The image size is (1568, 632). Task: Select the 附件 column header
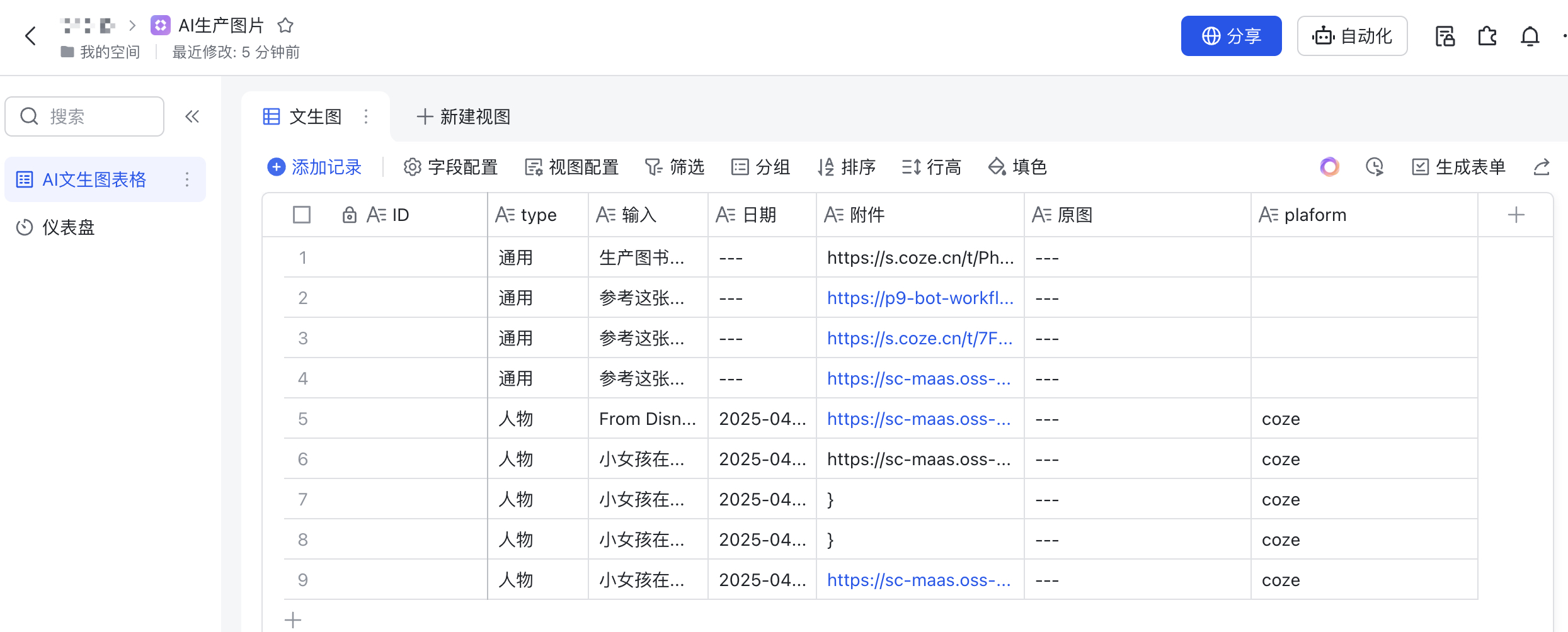coord(920,215)
